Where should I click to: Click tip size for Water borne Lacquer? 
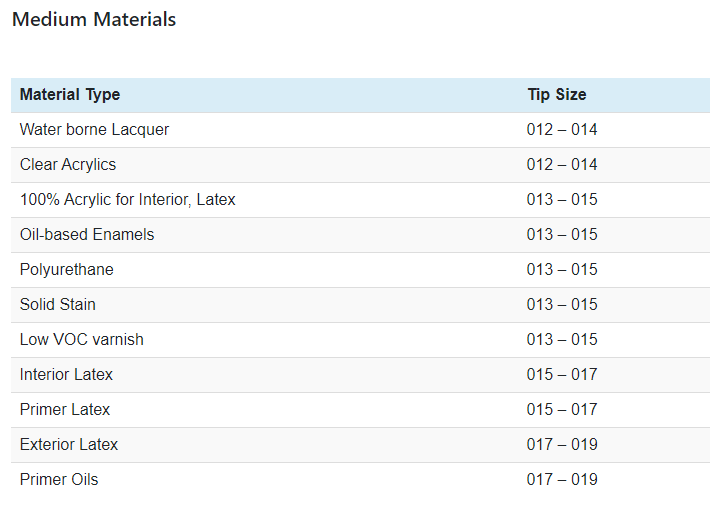click(x=562, y=130)
